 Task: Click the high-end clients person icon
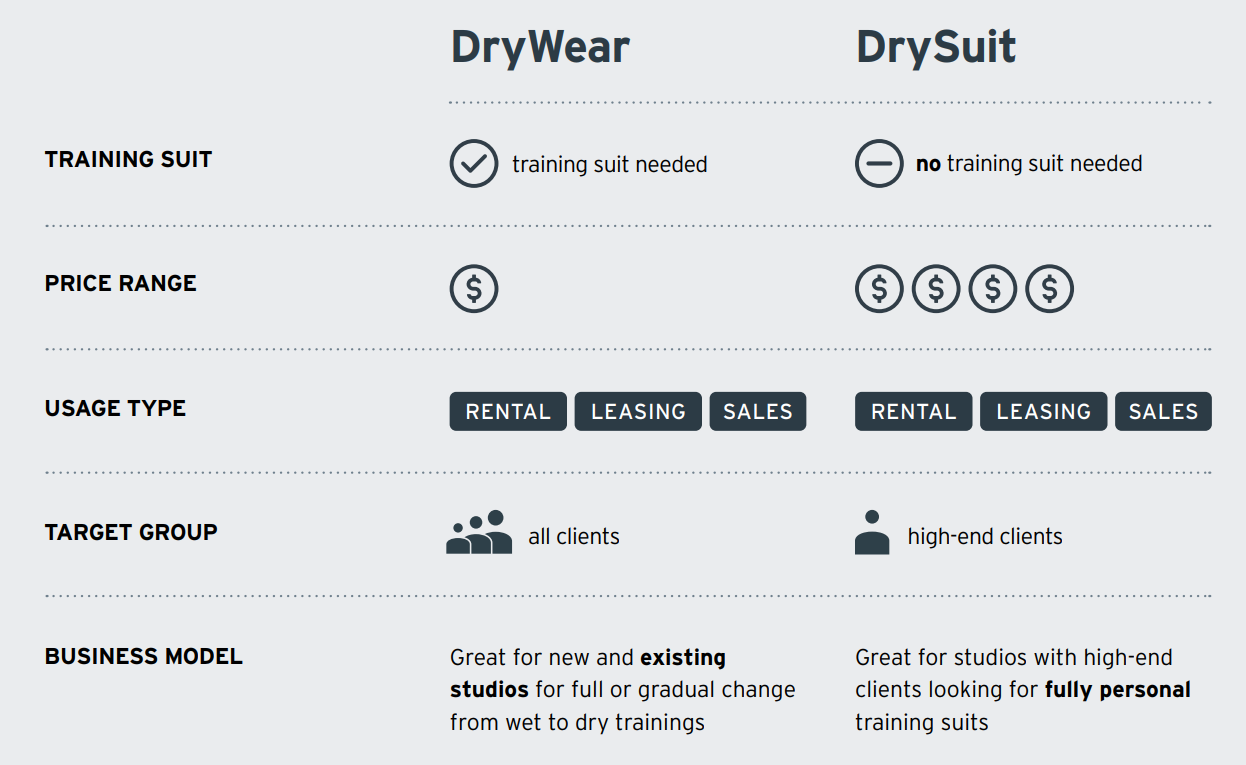pyautogui.click(x=872, y=533)
